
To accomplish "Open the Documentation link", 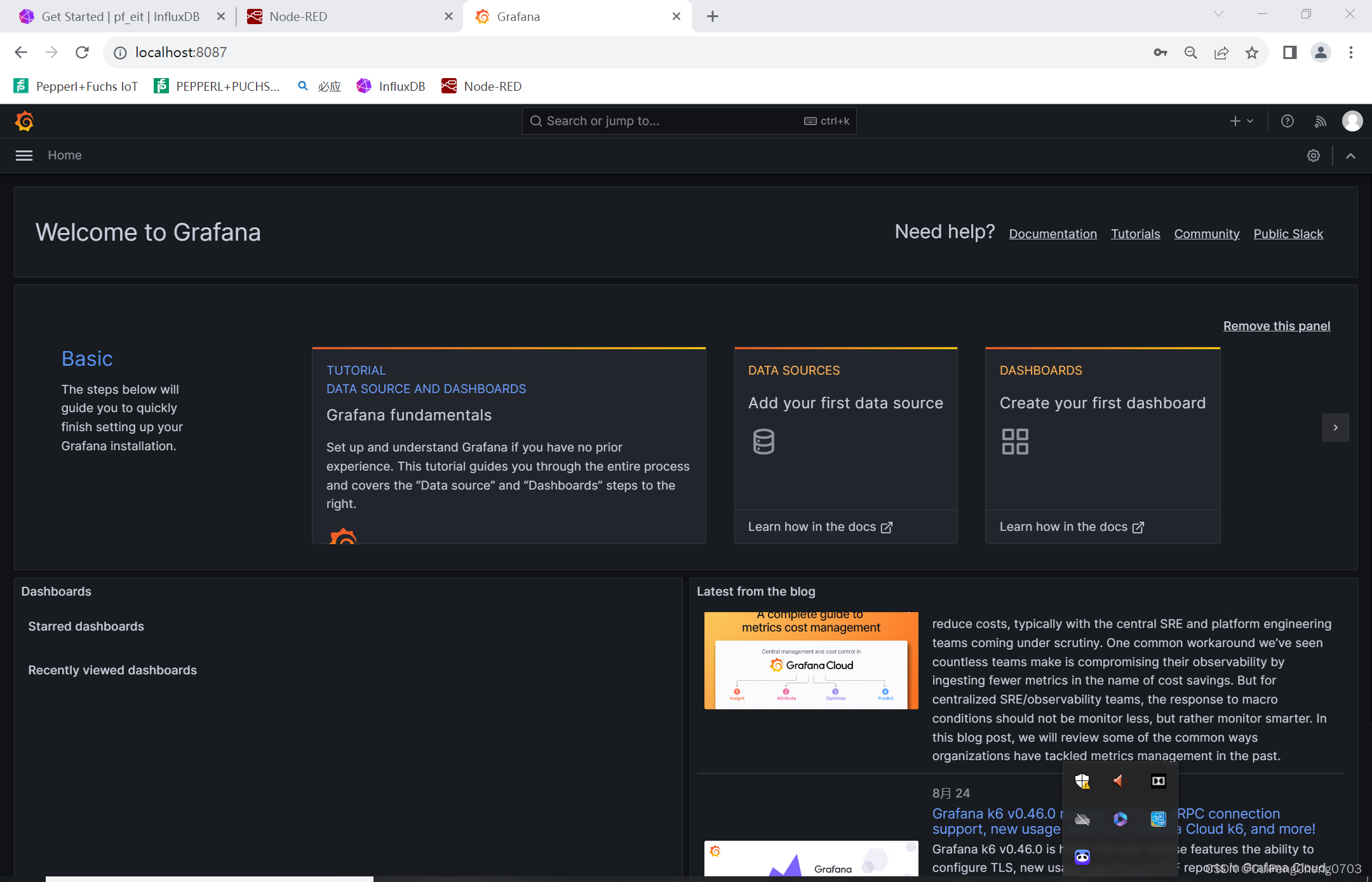I will pos(1052,234).
